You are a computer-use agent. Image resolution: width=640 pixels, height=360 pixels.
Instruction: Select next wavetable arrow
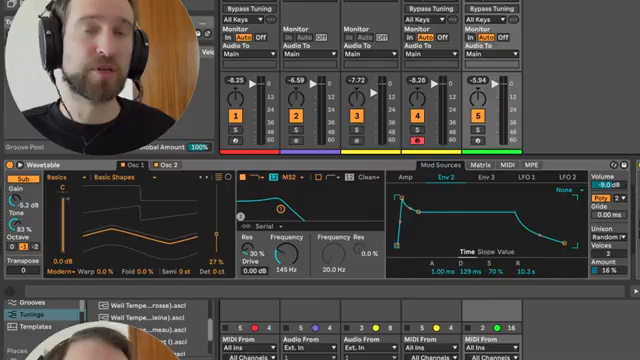coord(207,177)
